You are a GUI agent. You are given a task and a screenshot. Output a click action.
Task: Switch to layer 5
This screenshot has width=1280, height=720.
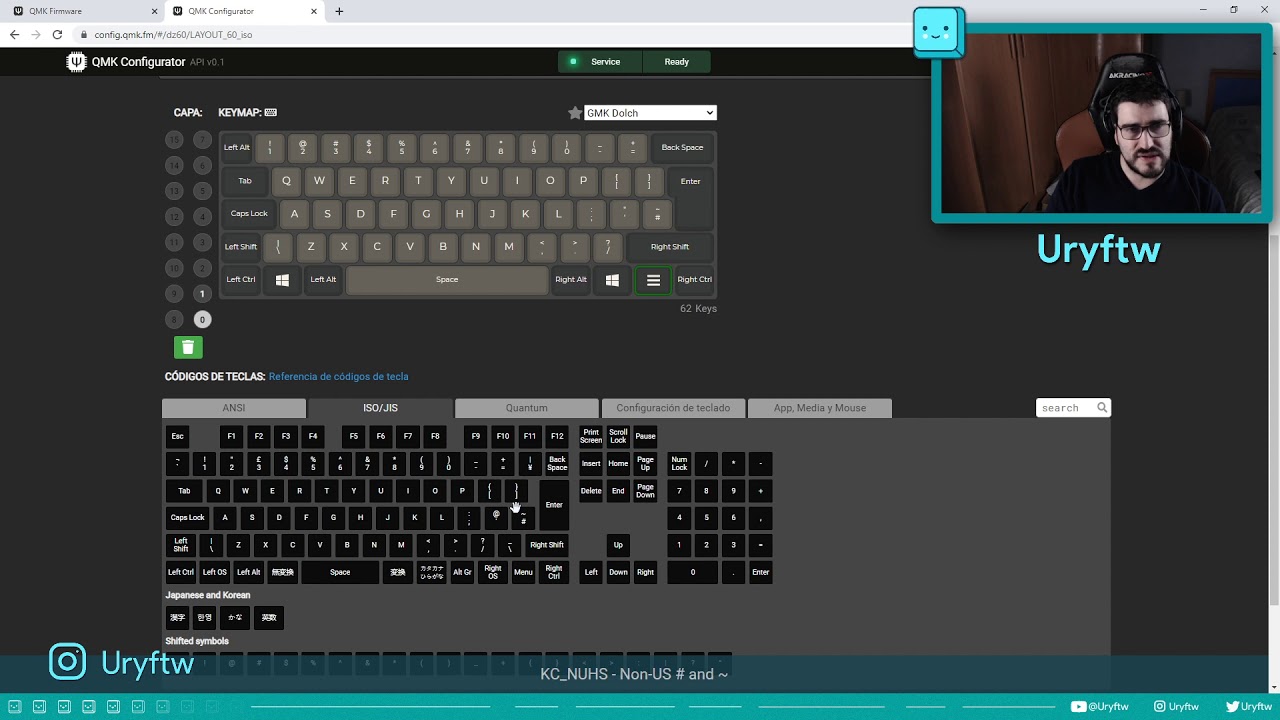click(x=202, y=191)
